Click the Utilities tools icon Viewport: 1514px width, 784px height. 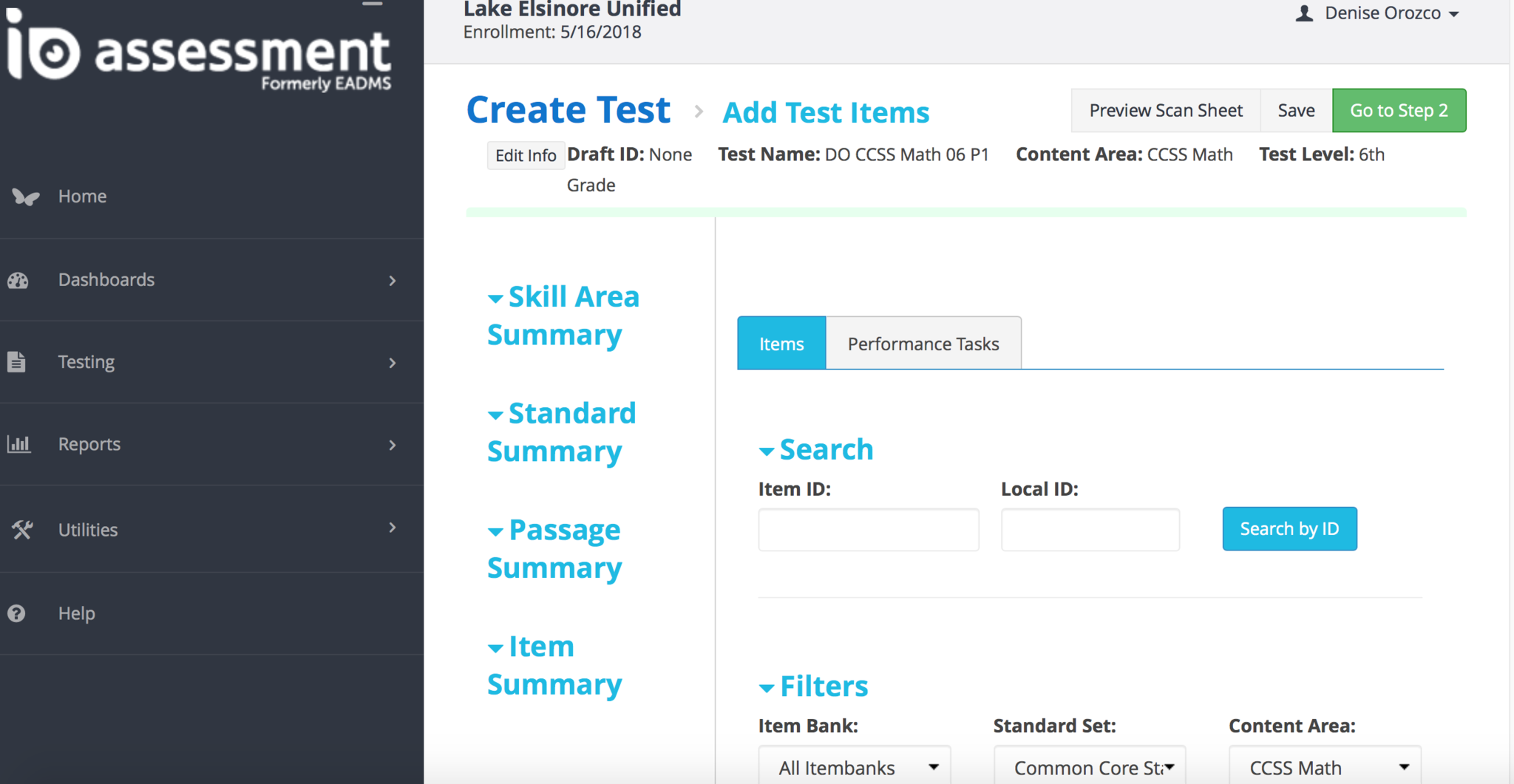21,530
